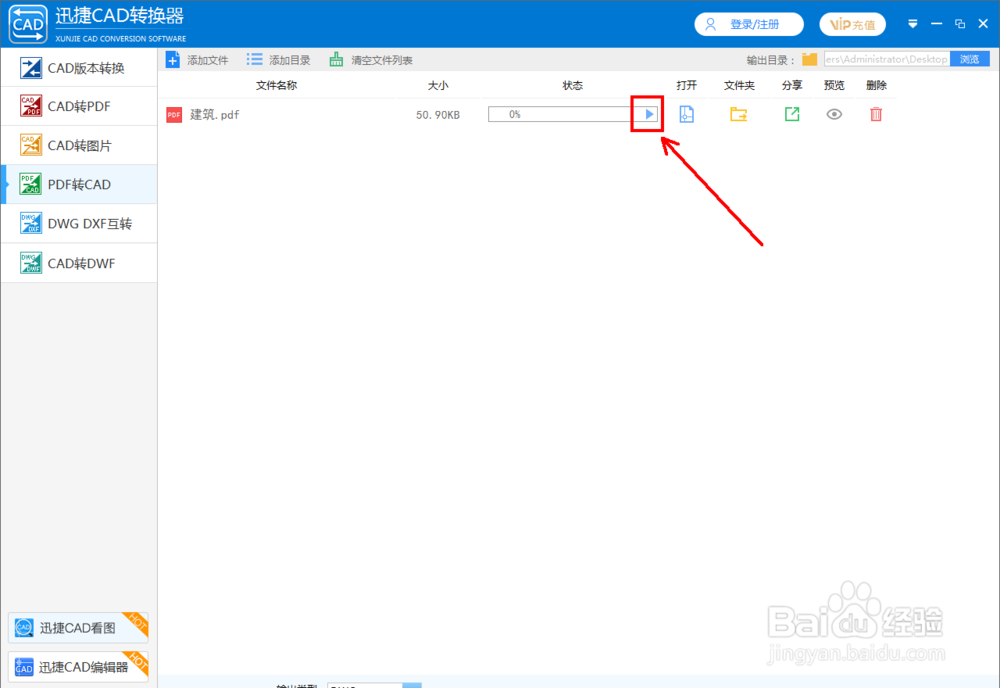
Task: Click the 浏览 browse button
Action: [x=969, y=59]
